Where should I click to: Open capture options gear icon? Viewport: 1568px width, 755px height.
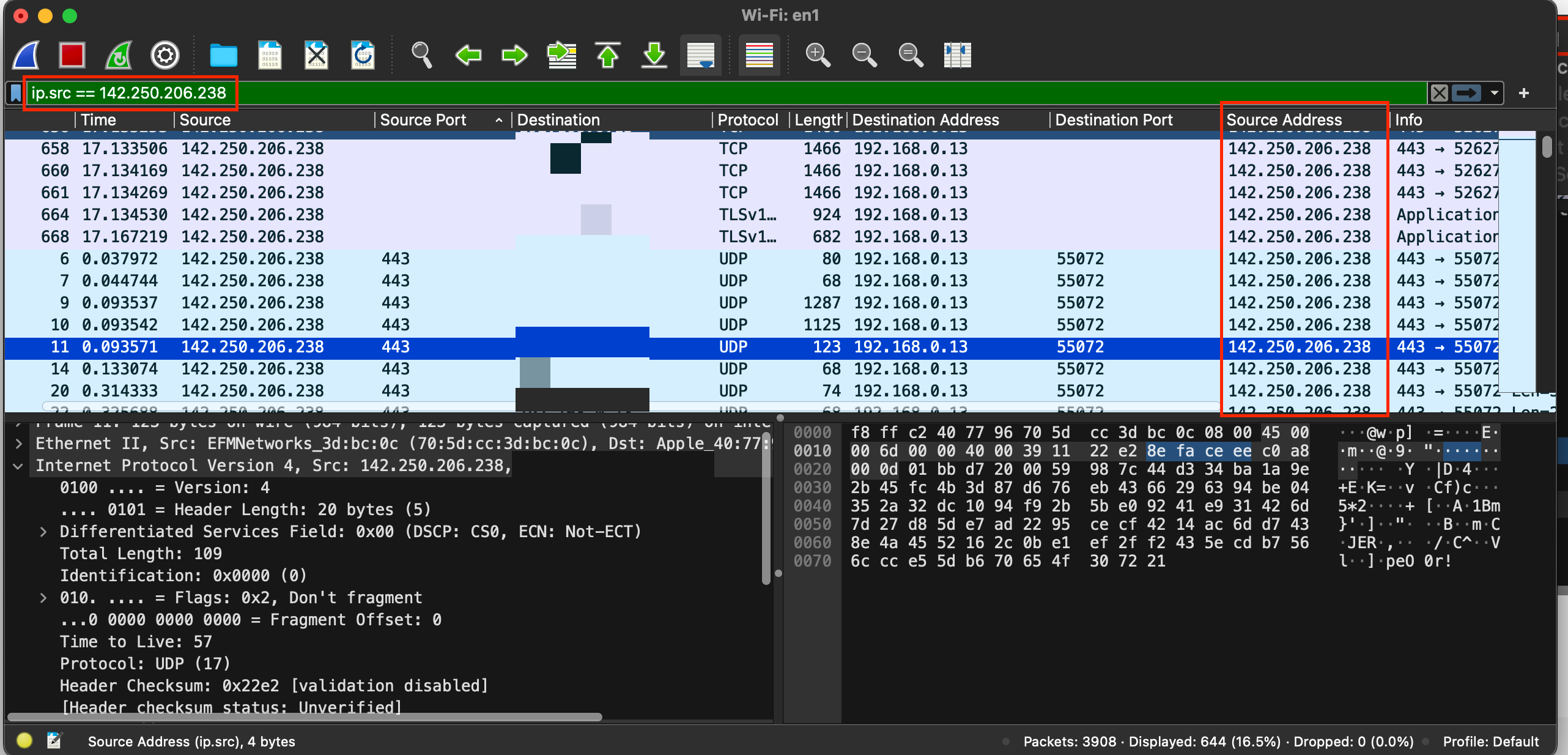(165, 56)
